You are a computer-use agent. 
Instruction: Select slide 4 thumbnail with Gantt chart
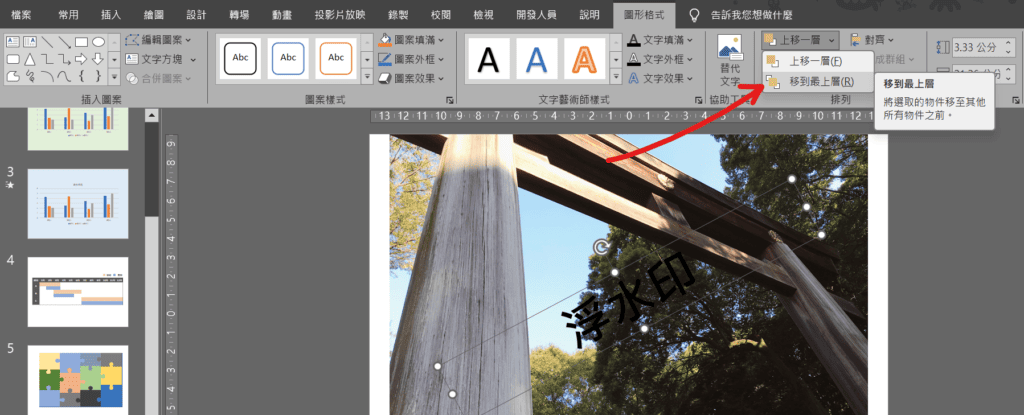[78, 291]
